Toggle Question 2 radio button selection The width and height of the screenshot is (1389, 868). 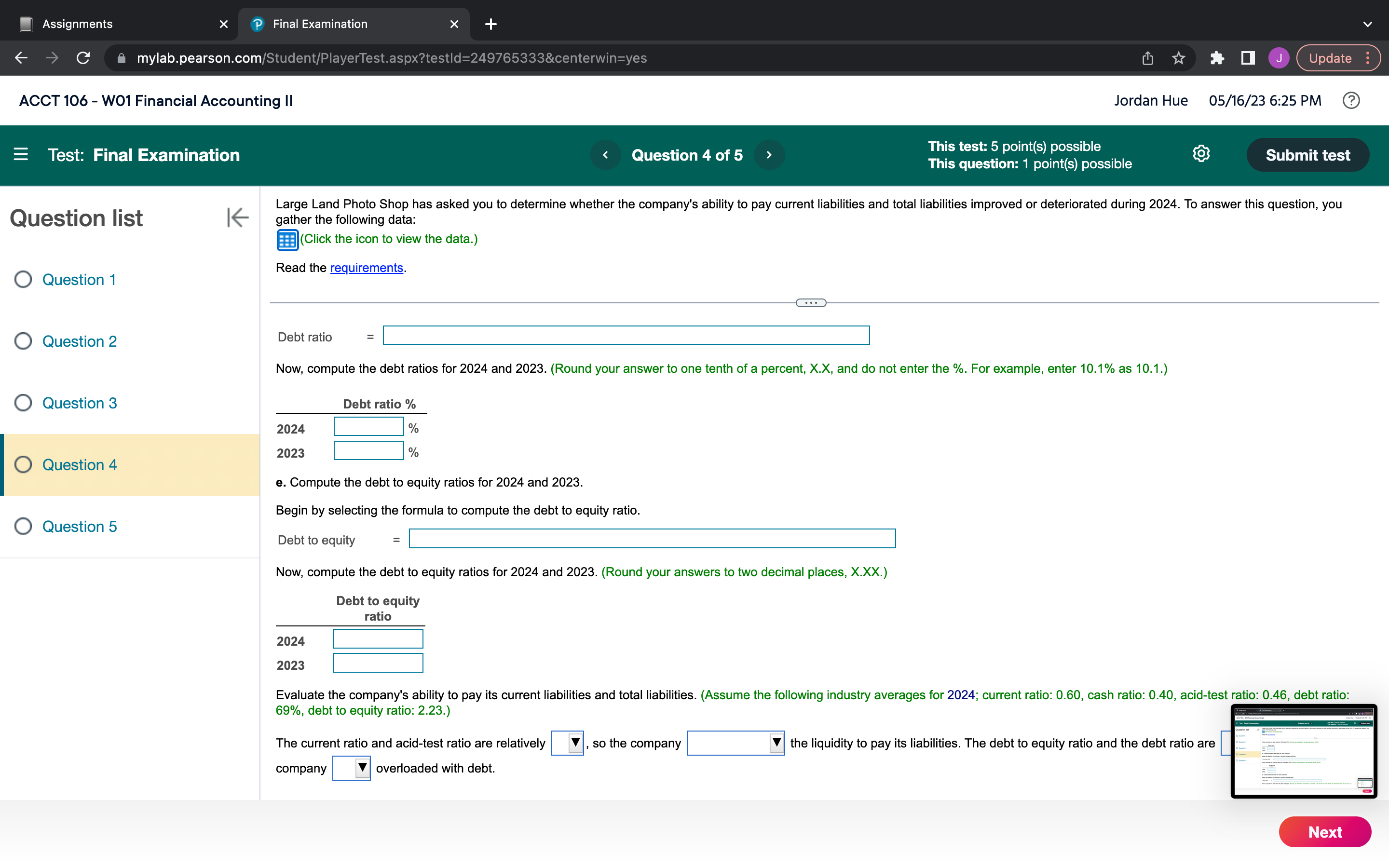tap(23, 341)
